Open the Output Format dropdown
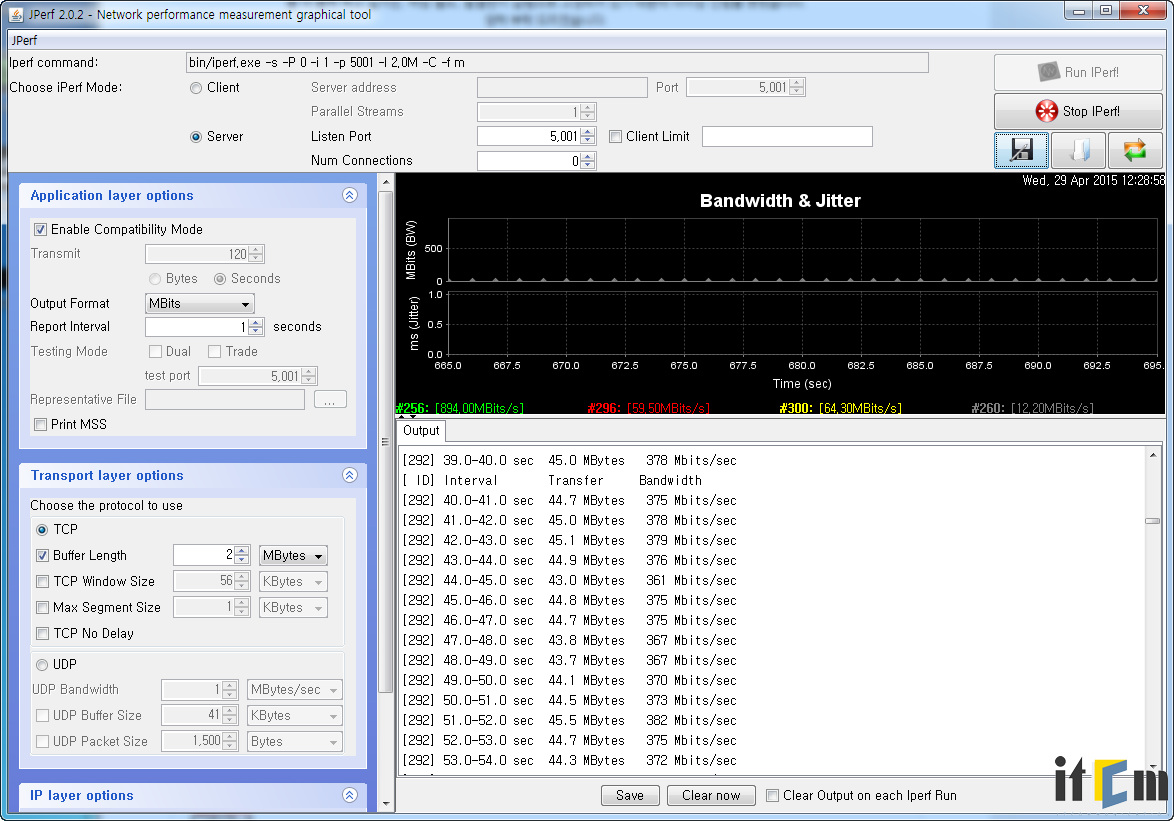 click(200, 304)
